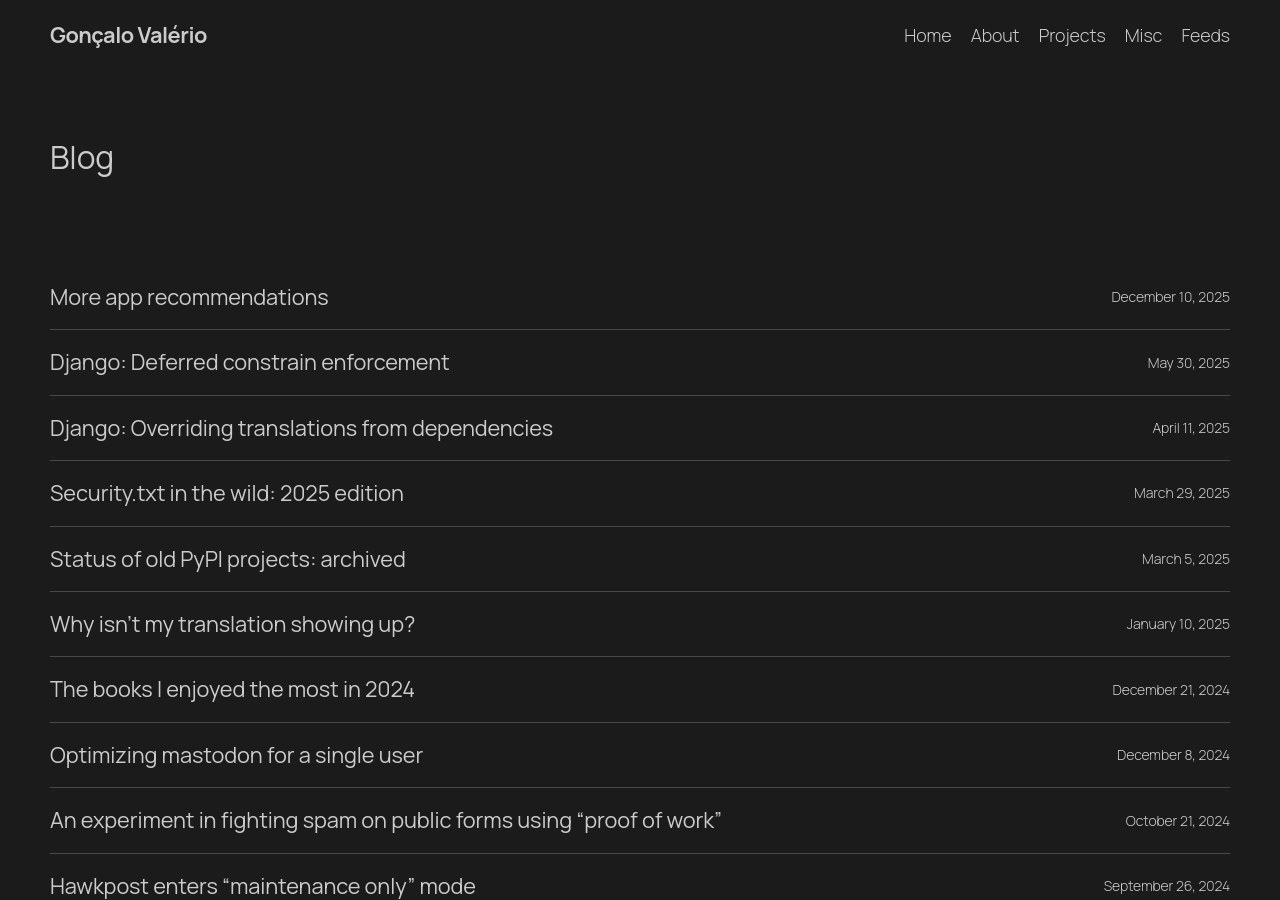Image resolution: width=1280 pixels, height=900 pixels.
Task: Open the proof of work spam experiment post
Action: tap(385, 820)
